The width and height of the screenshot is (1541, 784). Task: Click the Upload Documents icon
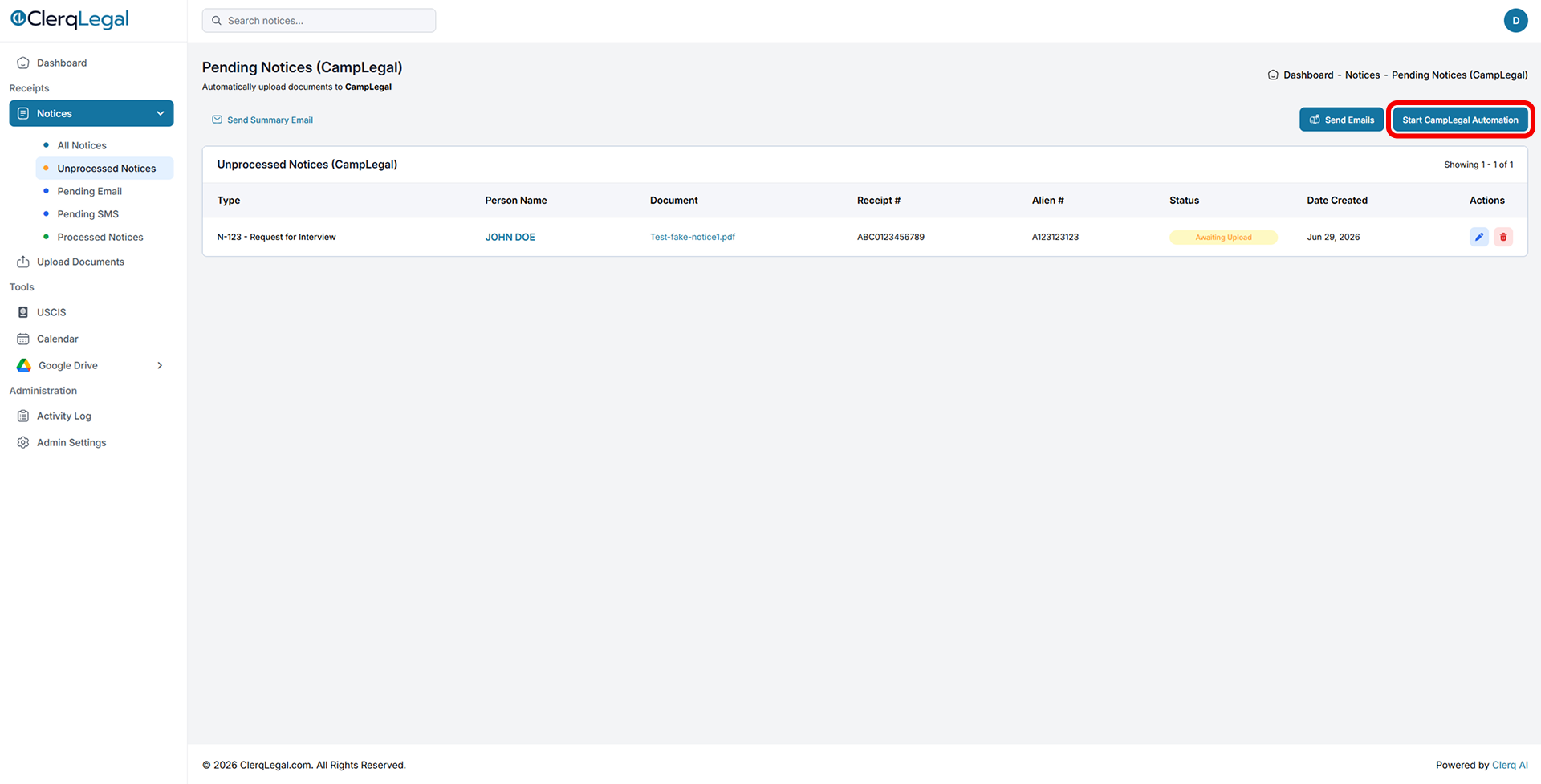coord(23,262)
